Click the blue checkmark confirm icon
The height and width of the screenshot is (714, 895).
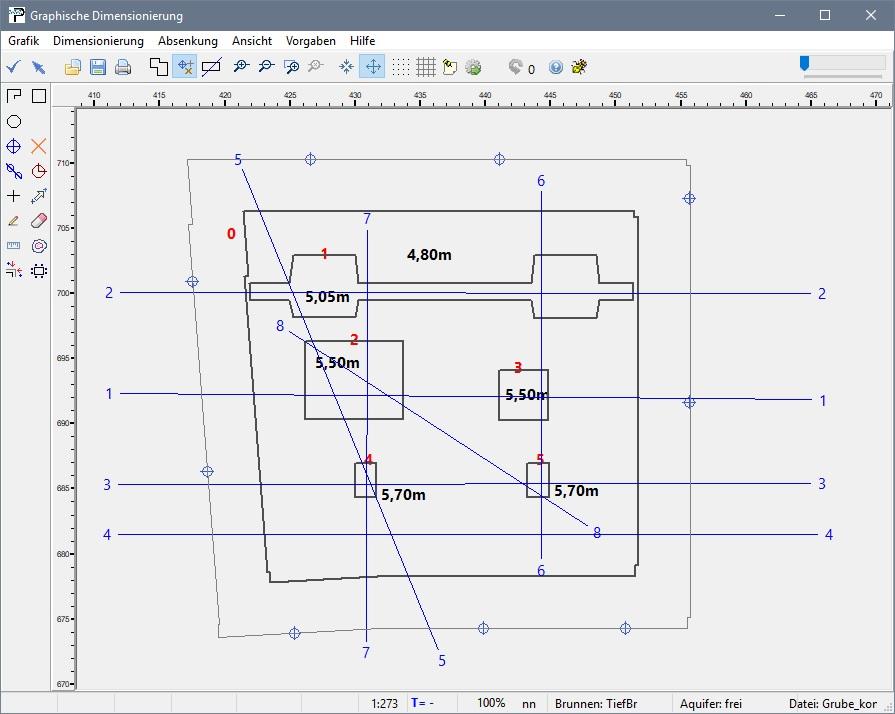pyautogui.click(x=13, y=67)
